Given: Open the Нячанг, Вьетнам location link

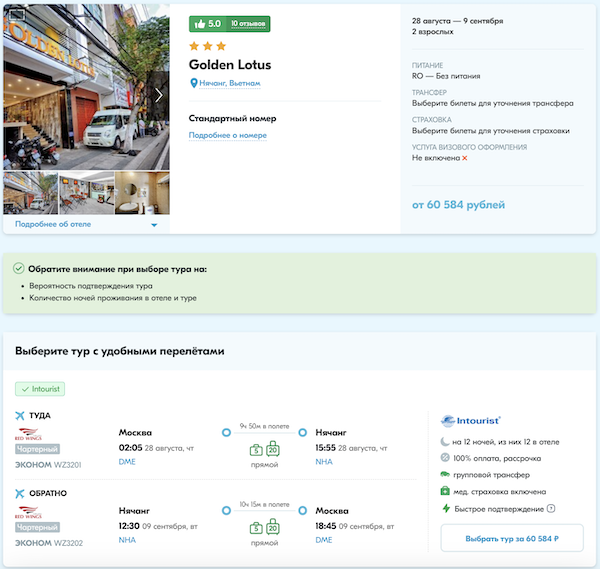Looking at the screenshot, I should (229, 83).
